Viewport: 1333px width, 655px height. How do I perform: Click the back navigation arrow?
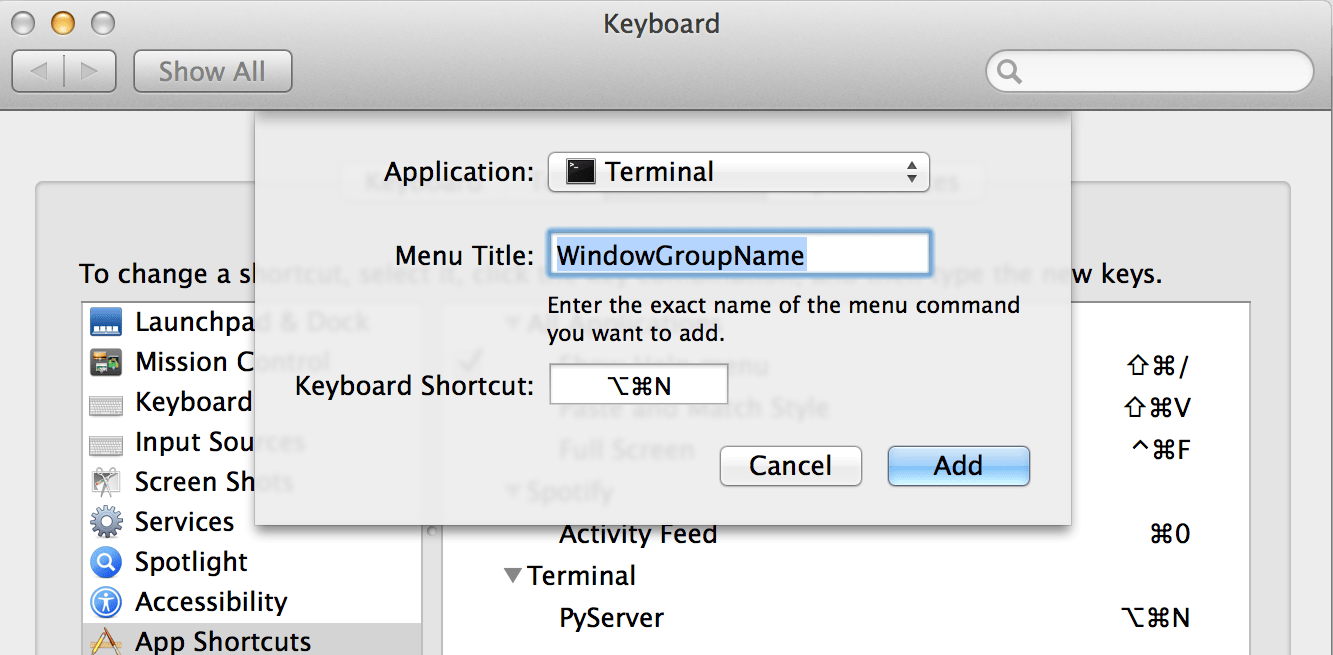point(42,71)
